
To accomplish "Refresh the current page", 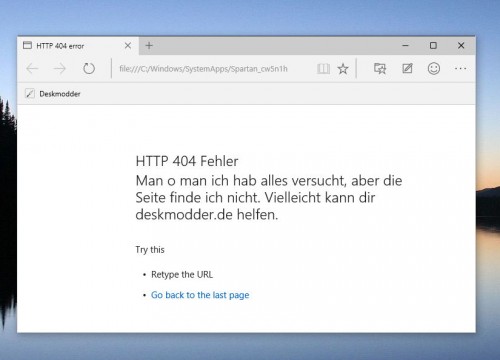I will click(x=89, y=69).
